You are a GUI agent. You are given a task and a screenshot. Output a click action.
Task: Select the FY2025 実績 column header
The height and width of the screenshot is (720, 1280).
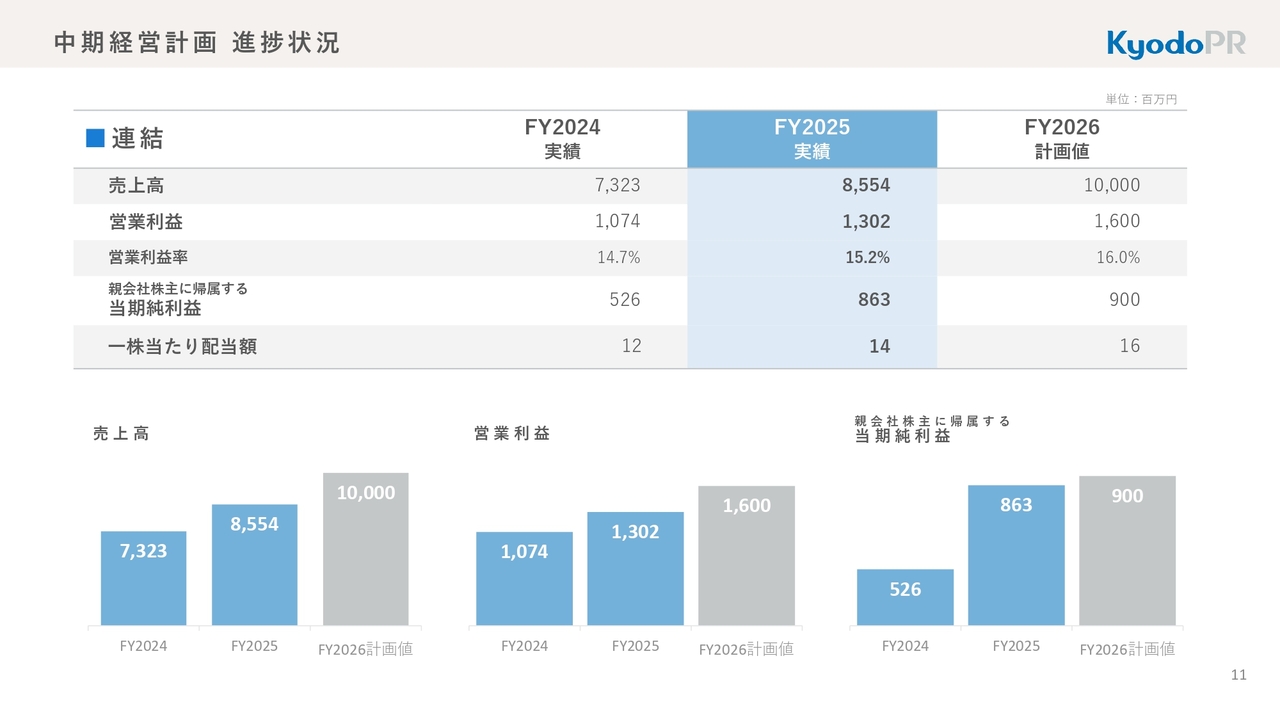click(x=812, y=139)
